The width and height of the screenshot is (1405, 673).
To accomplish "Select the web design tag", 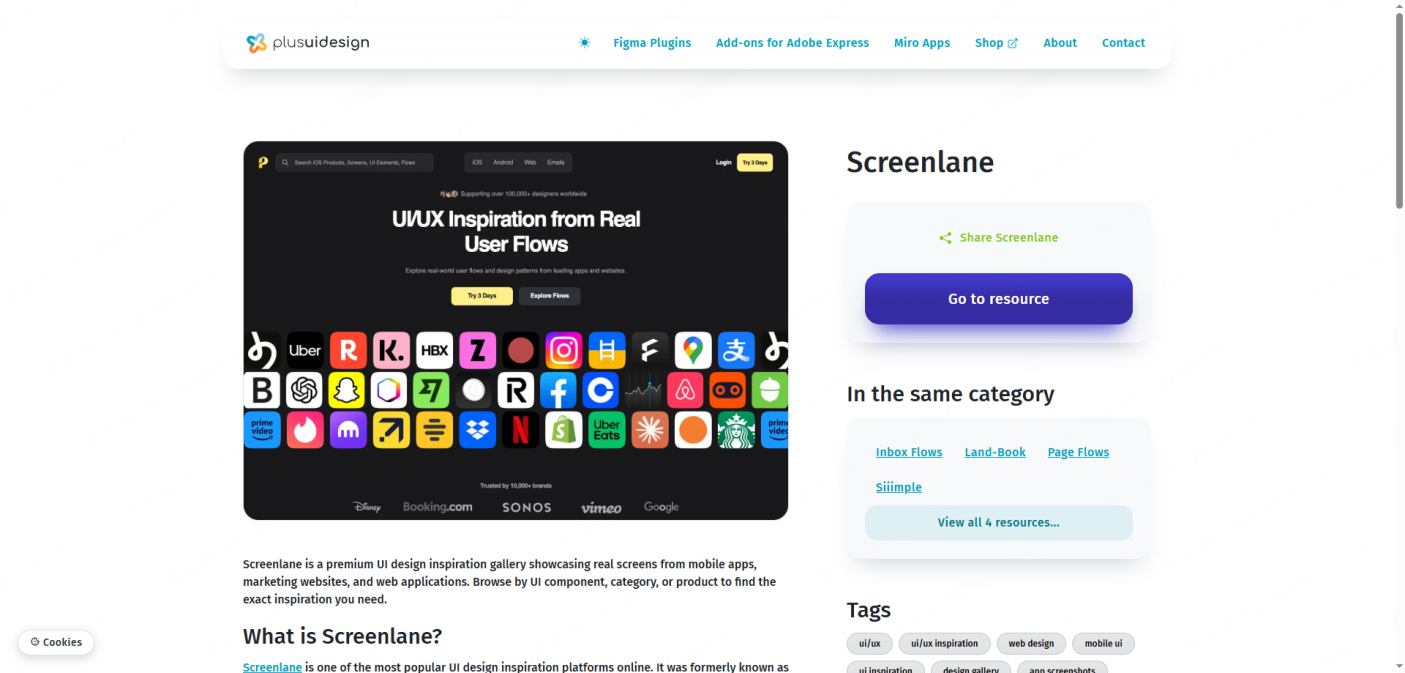I will pos(1031,644).
